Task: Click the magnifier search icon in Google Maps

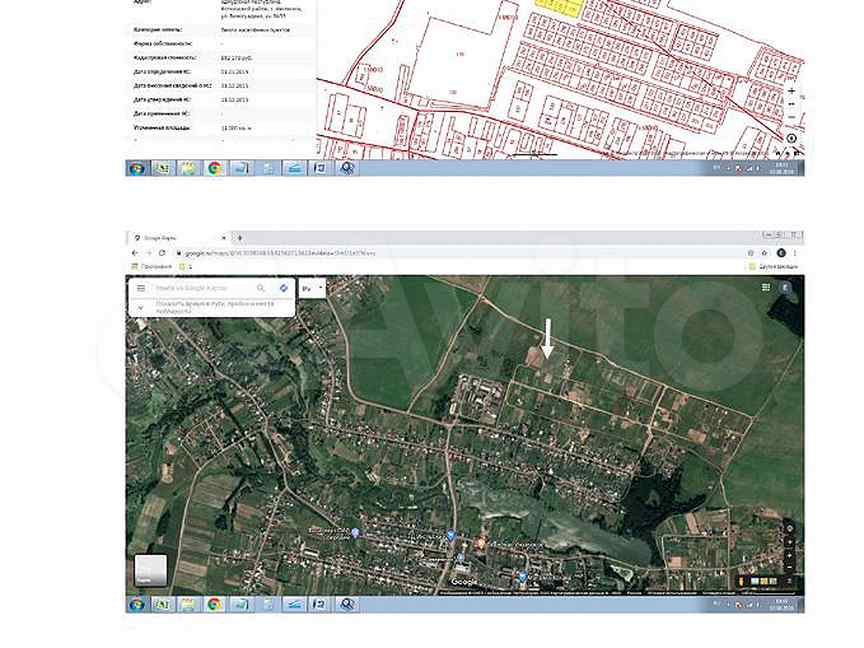Action: [261, 288]
